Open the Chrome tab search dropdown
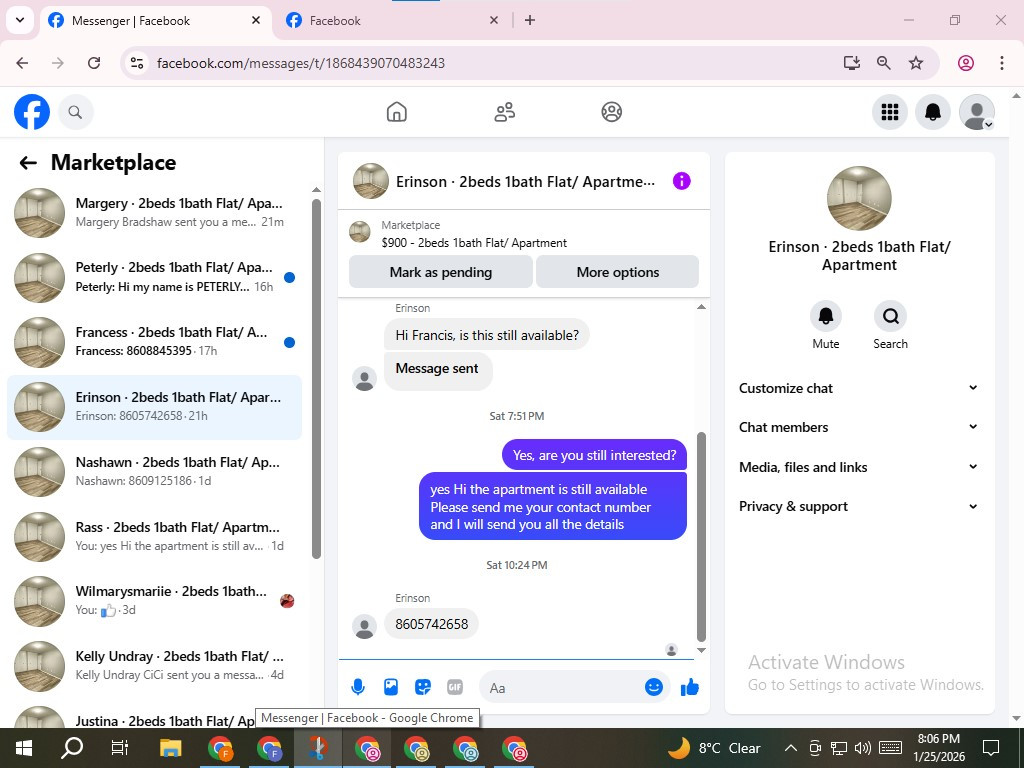 [20, 20]
